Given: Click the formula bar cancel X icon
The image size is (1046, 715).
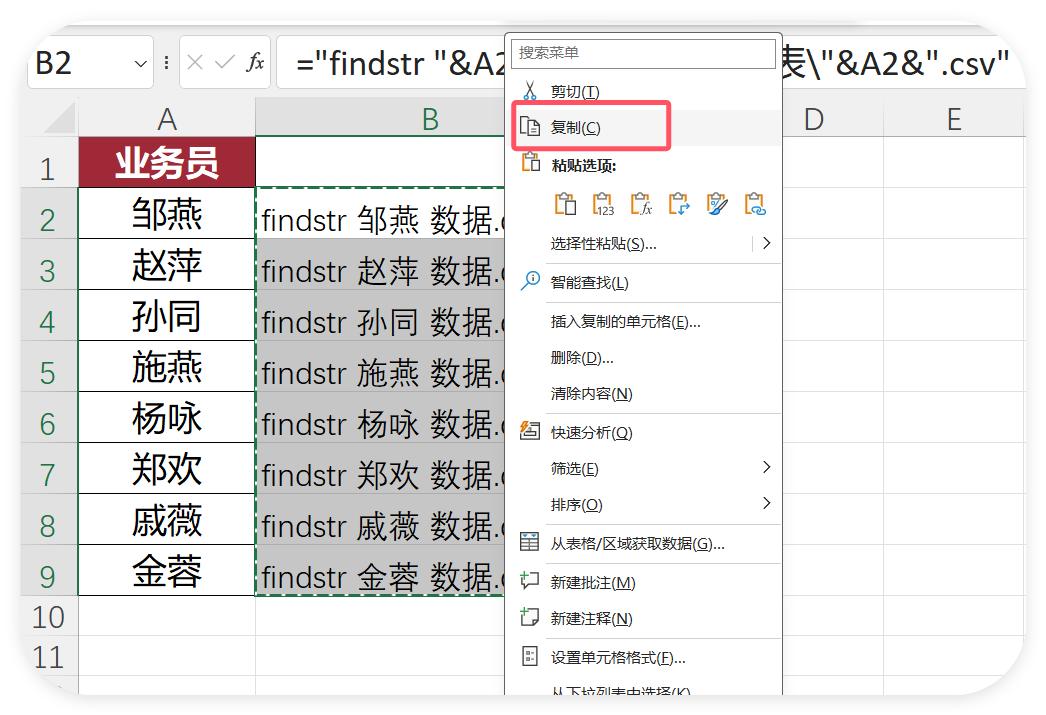Looking at the screenshot, I should pos(195,63).
